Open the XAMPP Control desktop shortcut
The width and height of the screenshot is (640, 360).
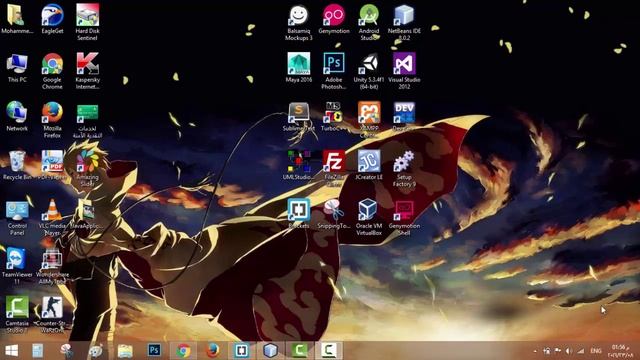click(369, 120)
